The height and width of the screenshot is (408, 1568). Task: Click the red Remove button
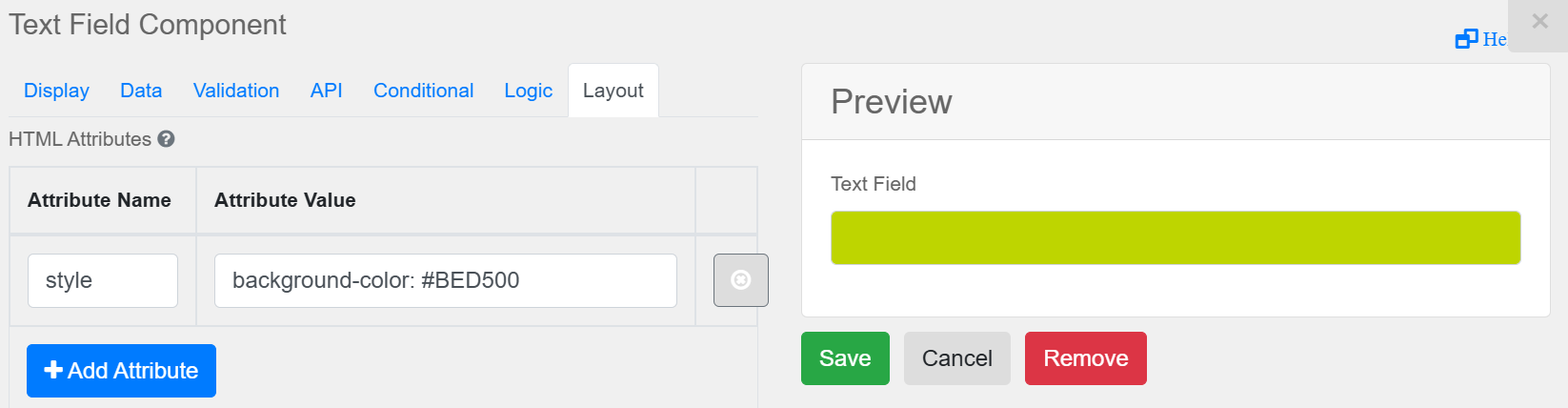click(1085, 358)
